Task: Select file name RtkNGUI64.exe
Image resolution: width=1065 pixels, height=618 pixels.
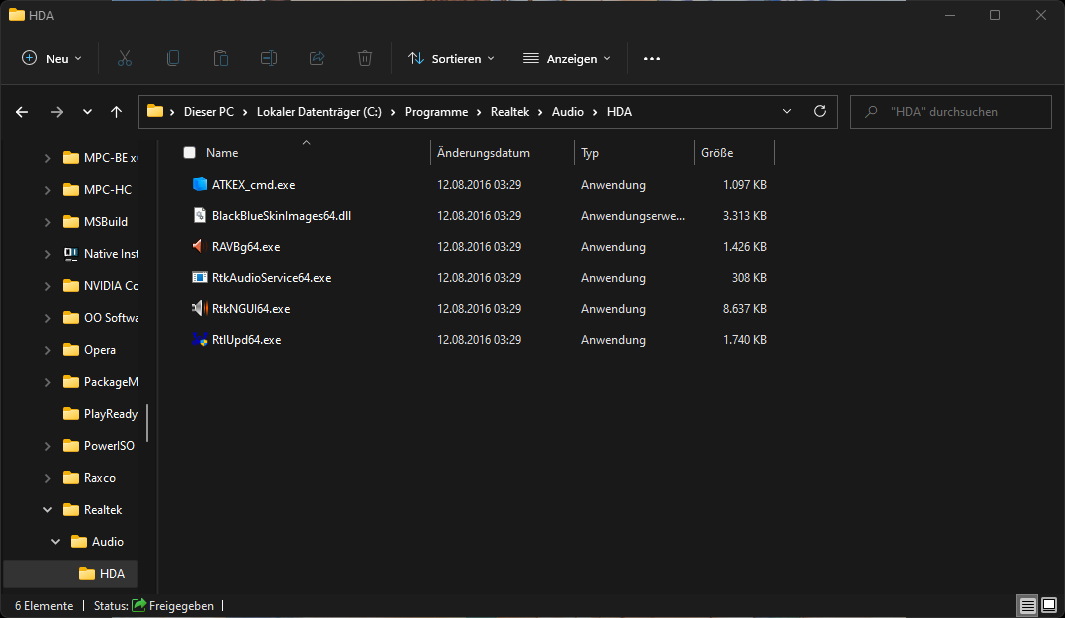Action: (x=251, y=308)
